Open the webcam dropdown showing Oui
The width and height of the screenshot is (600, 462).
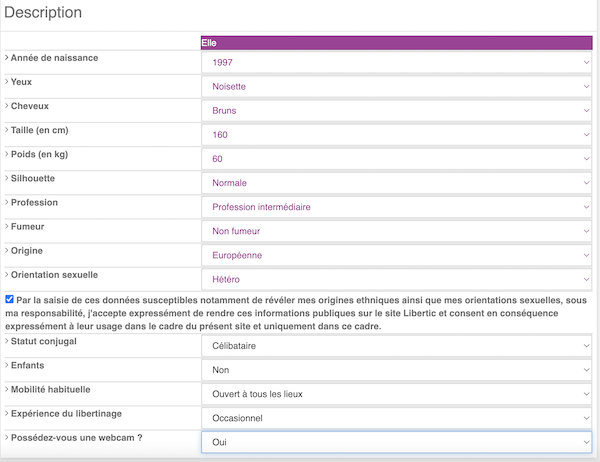point(397,441)
